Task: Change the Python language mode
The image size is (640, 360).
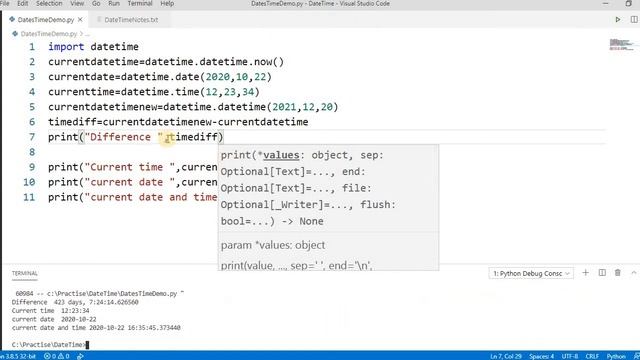Action: tap(616, 356)
